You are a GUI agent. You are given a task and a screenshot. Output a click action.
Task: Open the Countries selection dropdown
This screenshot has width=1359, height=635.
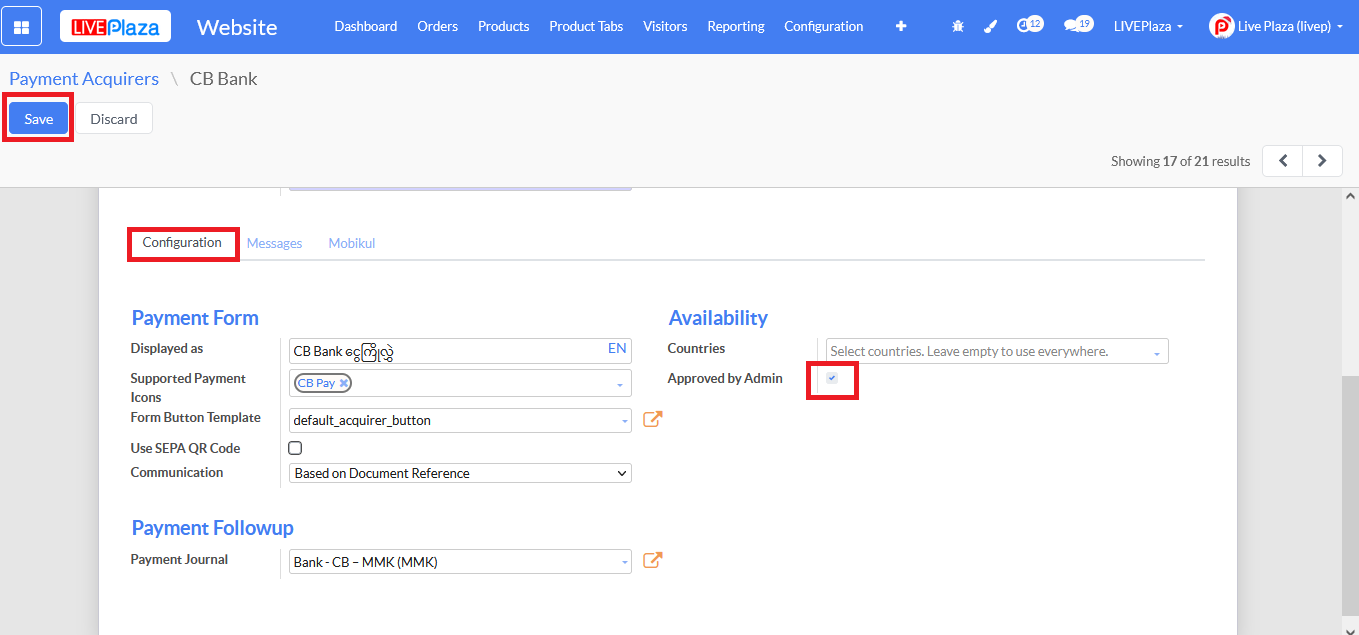(x=997, y=351)
